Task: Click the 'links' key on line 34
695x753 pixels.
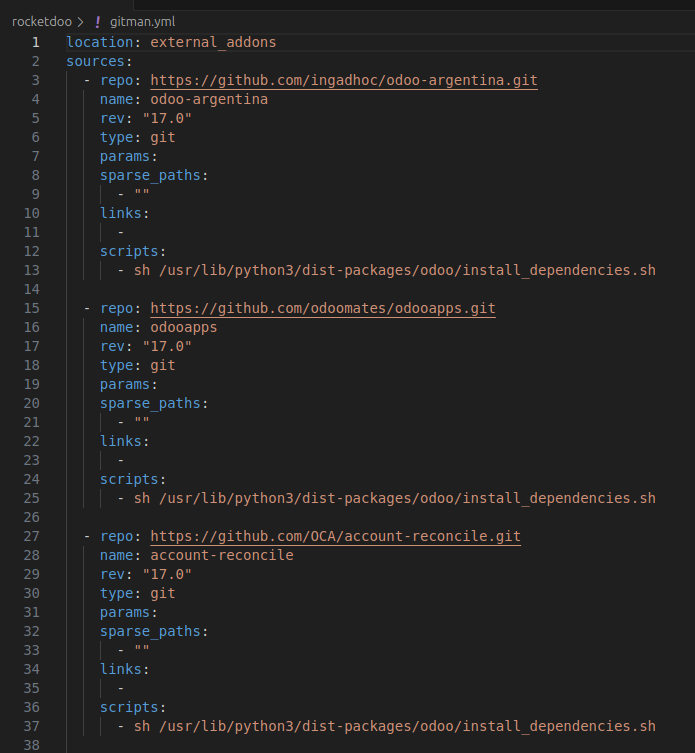Action: [121, 669]
